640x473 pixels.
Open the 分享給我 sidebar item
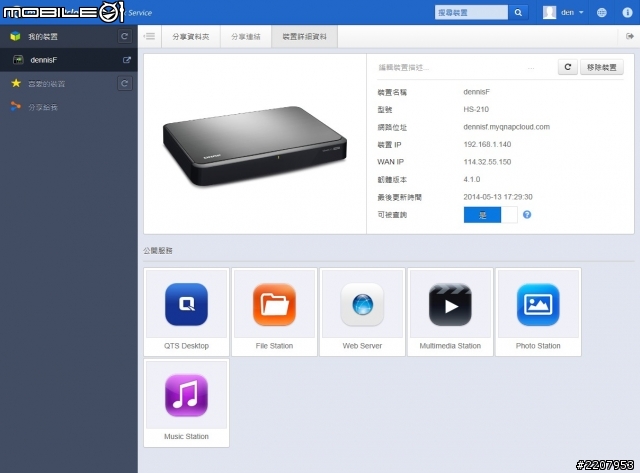click(x=43, y=107)
